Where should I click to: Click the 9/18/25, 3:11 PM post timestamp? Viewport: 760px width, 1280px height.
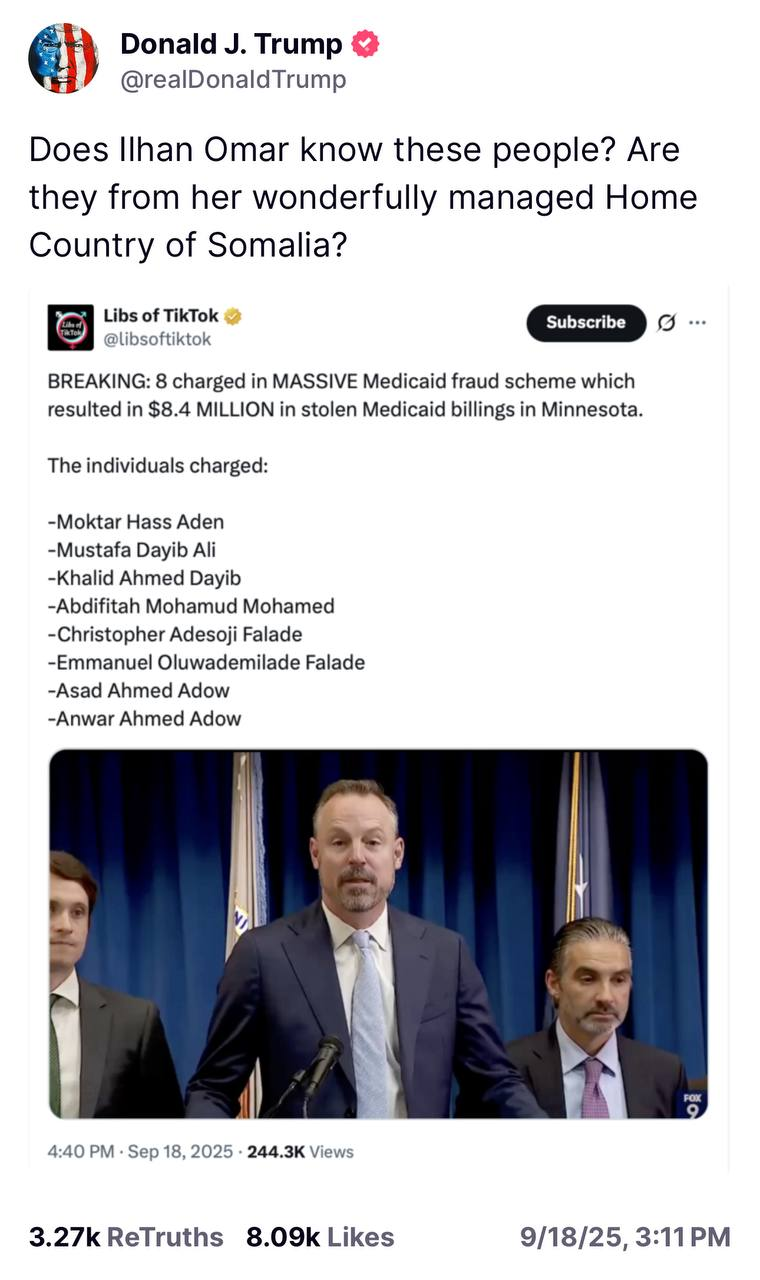[x=625, y=1237]
